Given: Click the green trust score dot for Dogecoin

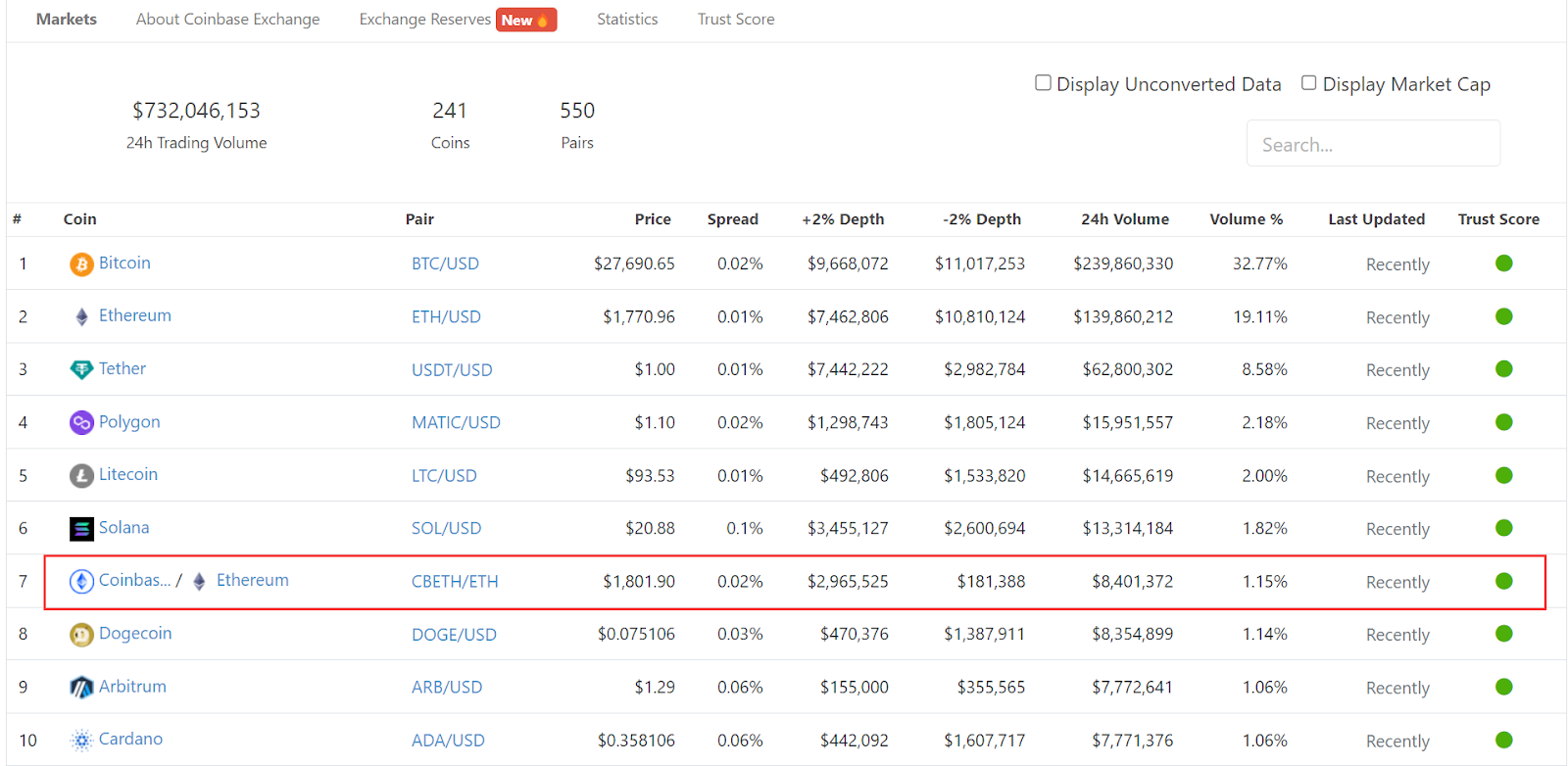Looking at the screenshot, I should (x=1504, y=634).
